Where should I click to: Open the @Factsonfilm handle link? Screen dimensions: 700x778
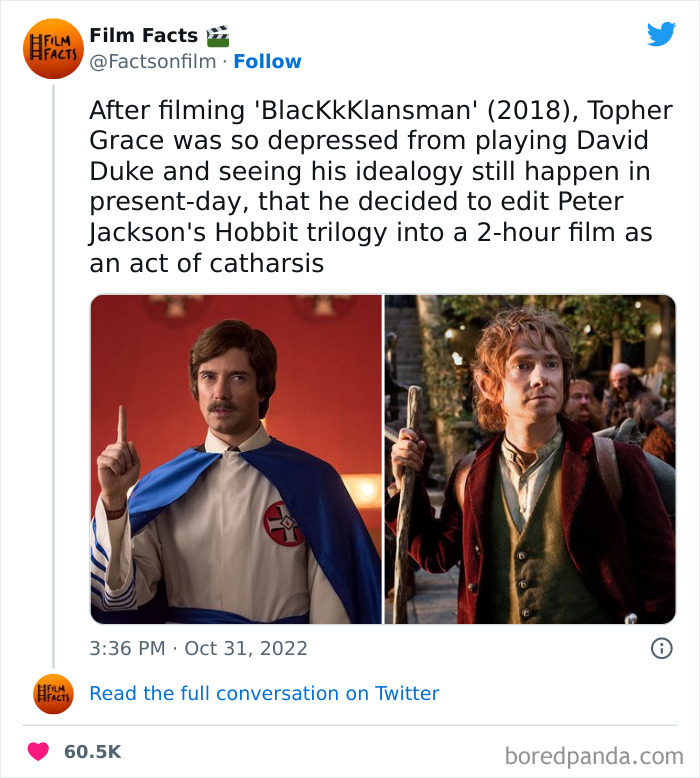(152, 62)
